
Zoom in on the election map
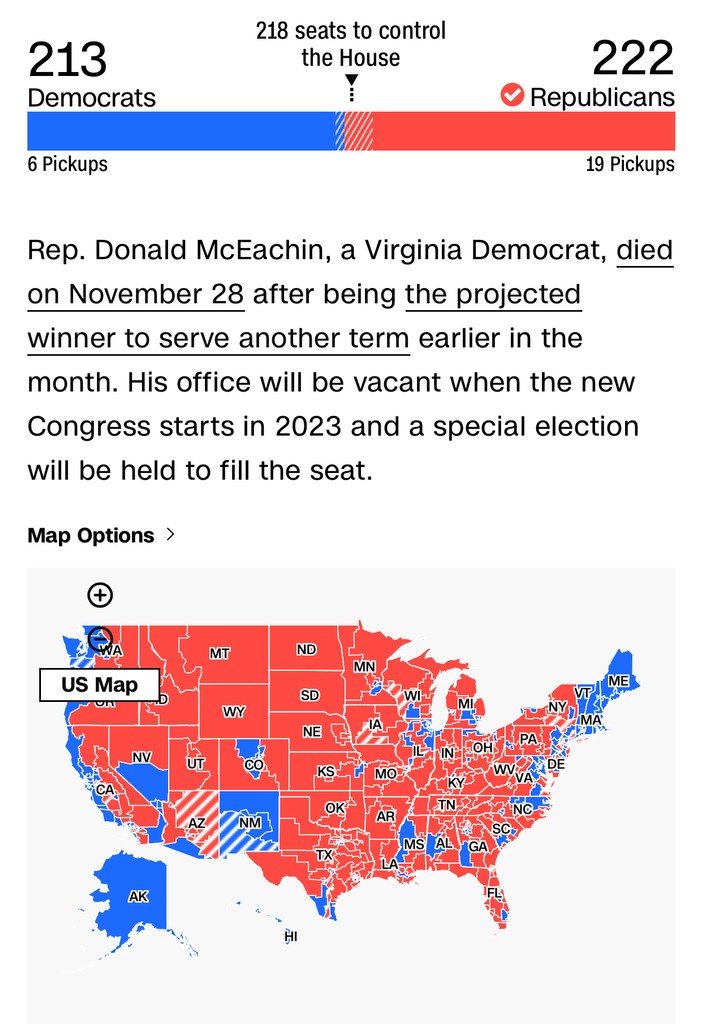tap(100, 595)
